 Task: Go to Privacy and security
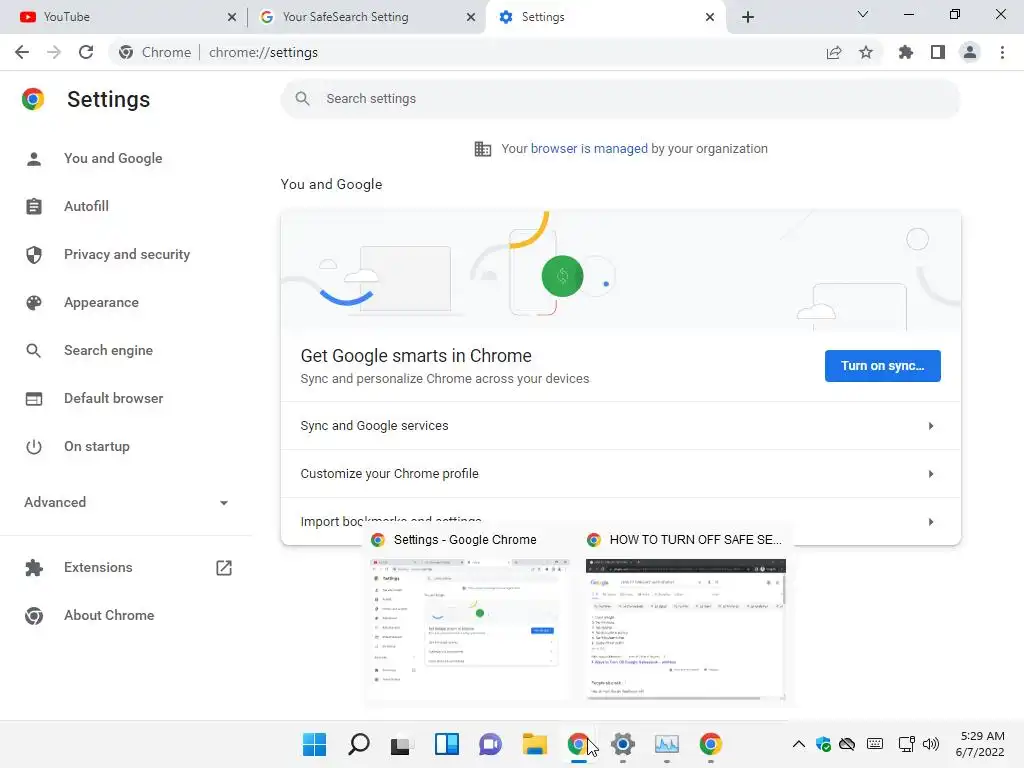127,255
